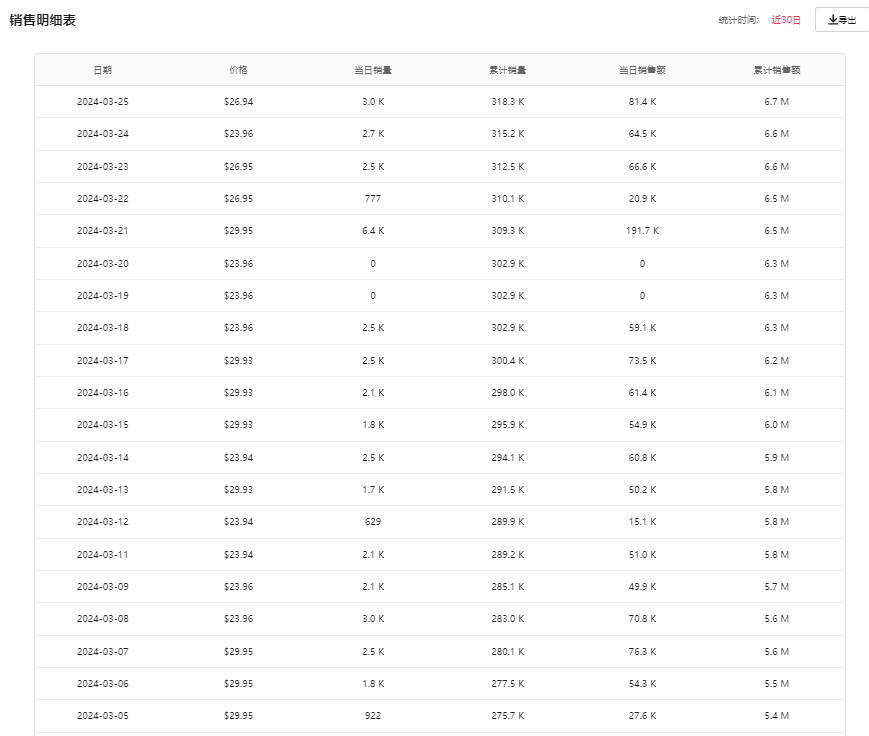Viewport: 869px width, 736px height.
Task: Click the 当日销售额 column header
Action: [x=642, y=70]
